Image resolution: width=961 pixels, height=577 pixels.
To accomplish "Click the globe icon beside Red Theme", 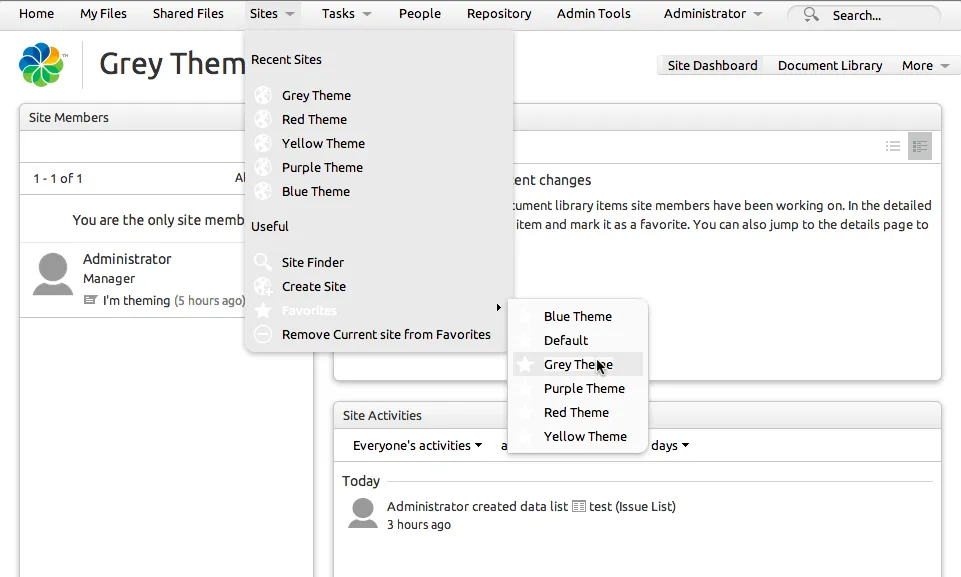I will pos(263,119).
